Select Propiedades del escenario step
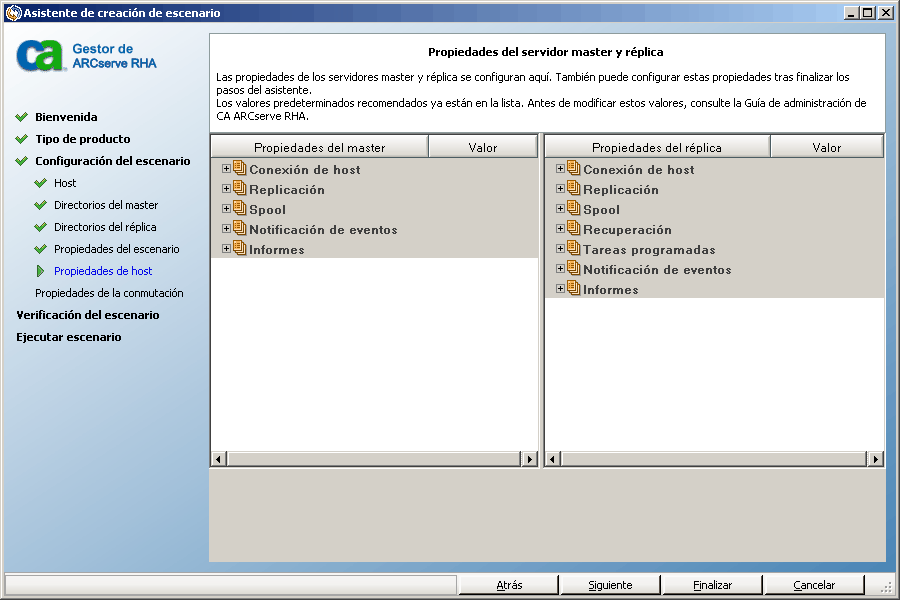The image size is (900, 600). point(117,249)
